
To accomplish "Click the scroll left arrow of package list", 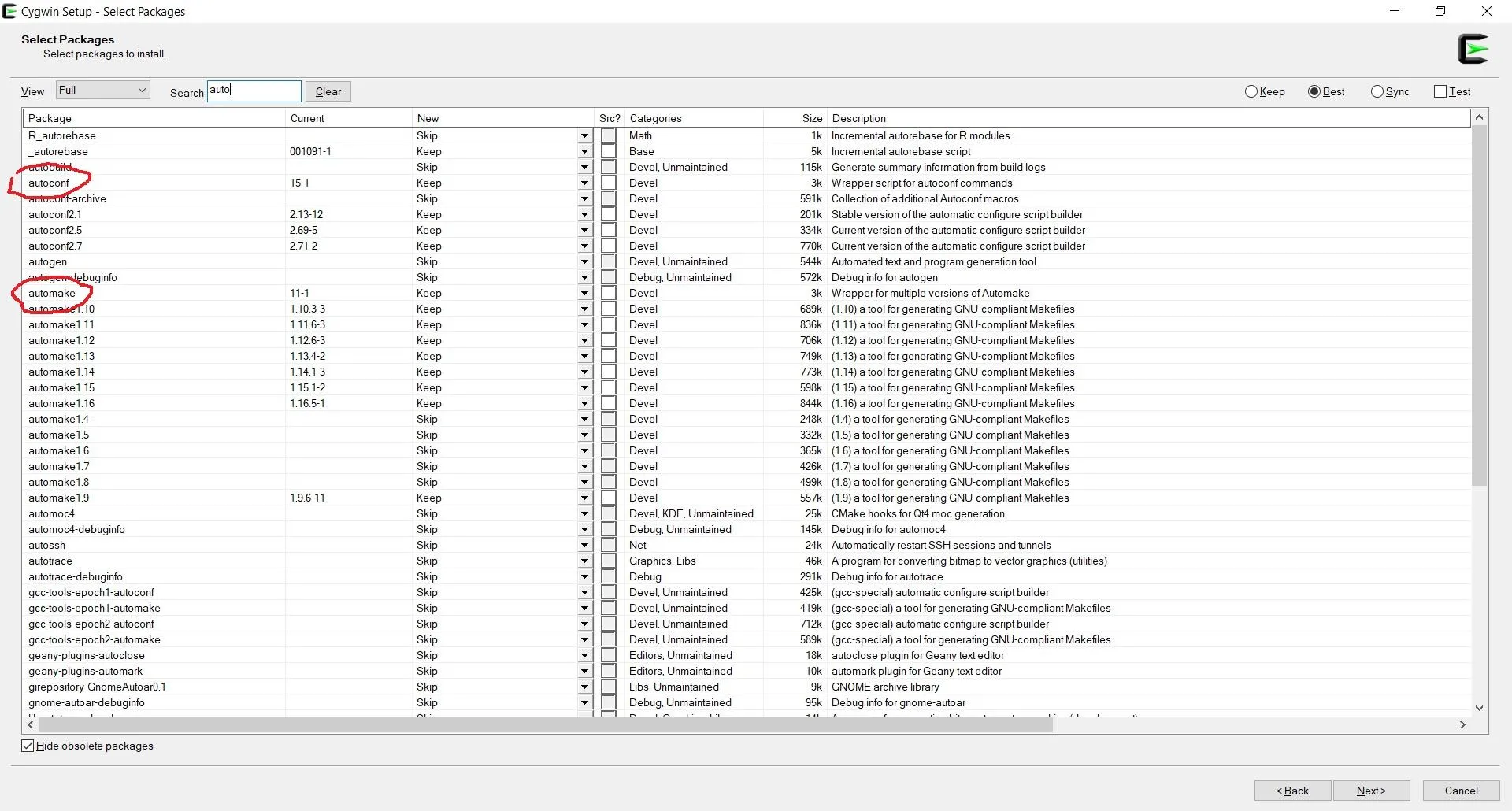I will point(31,724).
